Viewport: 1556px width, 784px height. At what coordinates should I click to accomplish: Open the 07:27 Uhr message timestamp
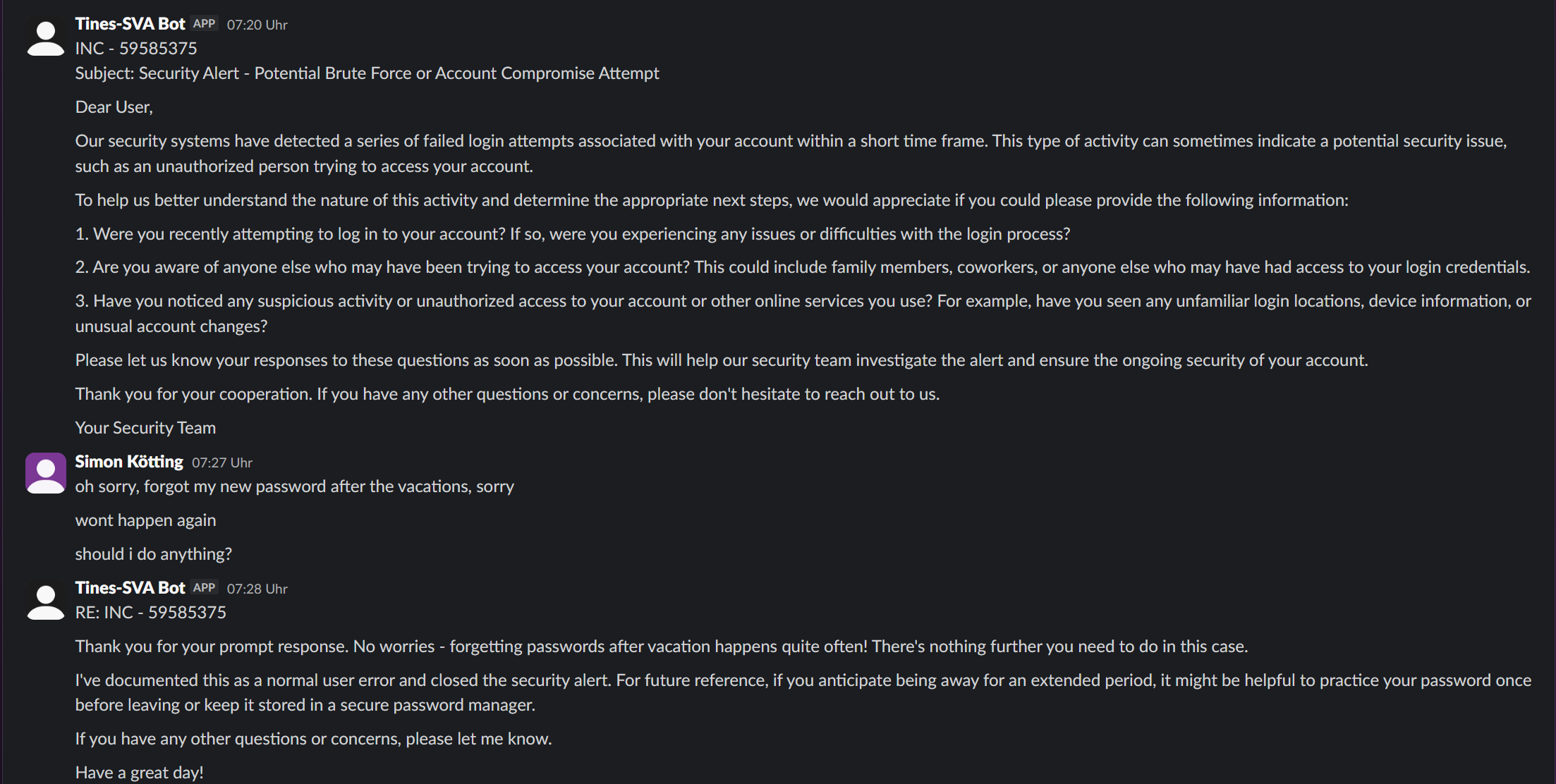click(222, 463)
